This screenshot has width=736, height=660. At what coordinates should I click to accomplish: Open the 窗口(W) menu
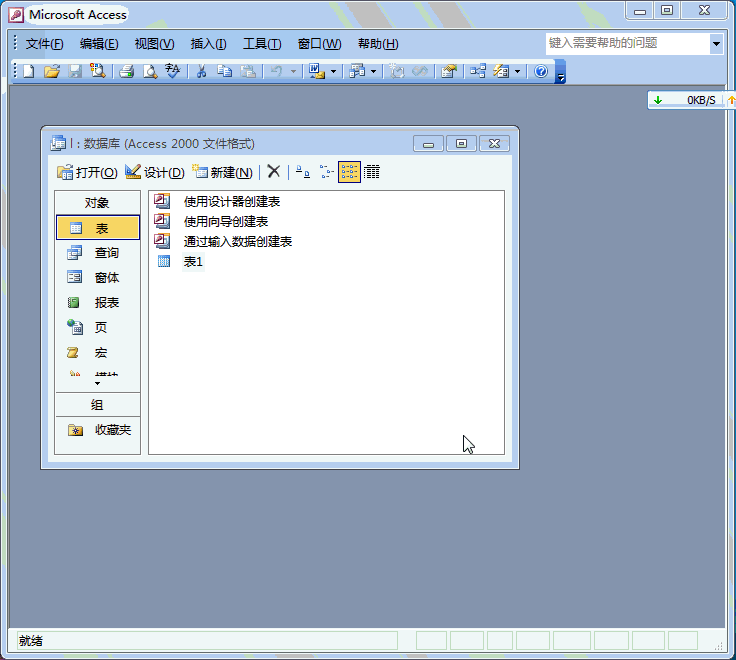[319, 44]
